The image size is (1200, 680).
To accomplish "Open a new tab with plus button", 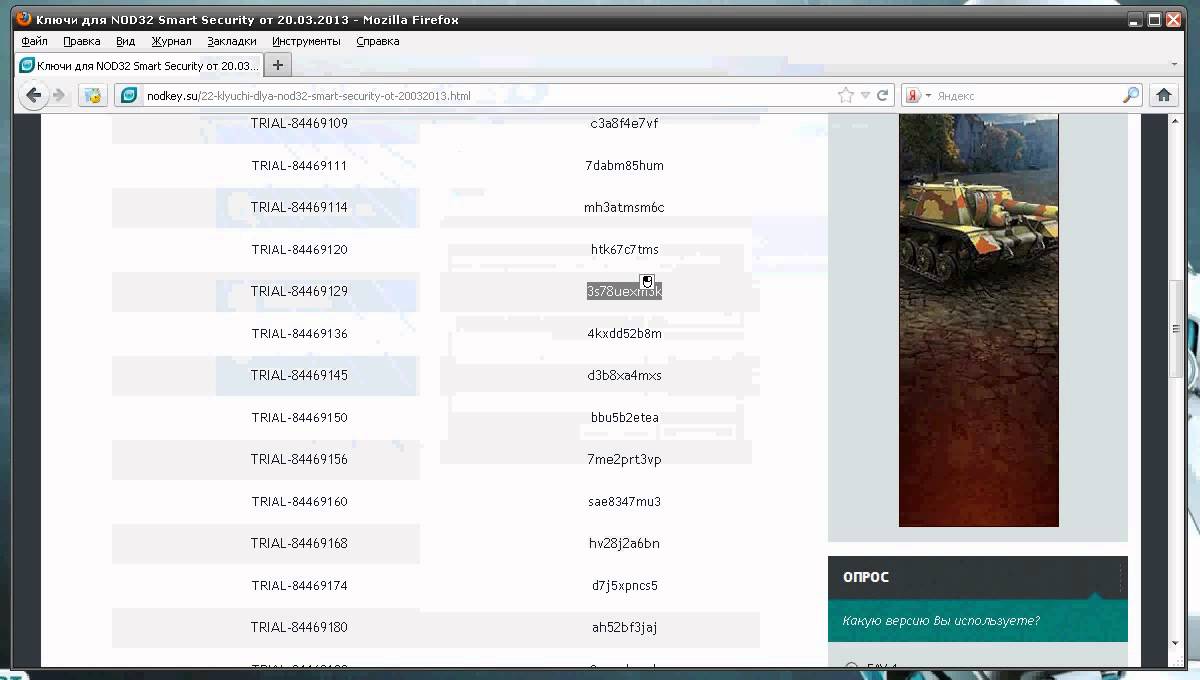I will [278, 65].
